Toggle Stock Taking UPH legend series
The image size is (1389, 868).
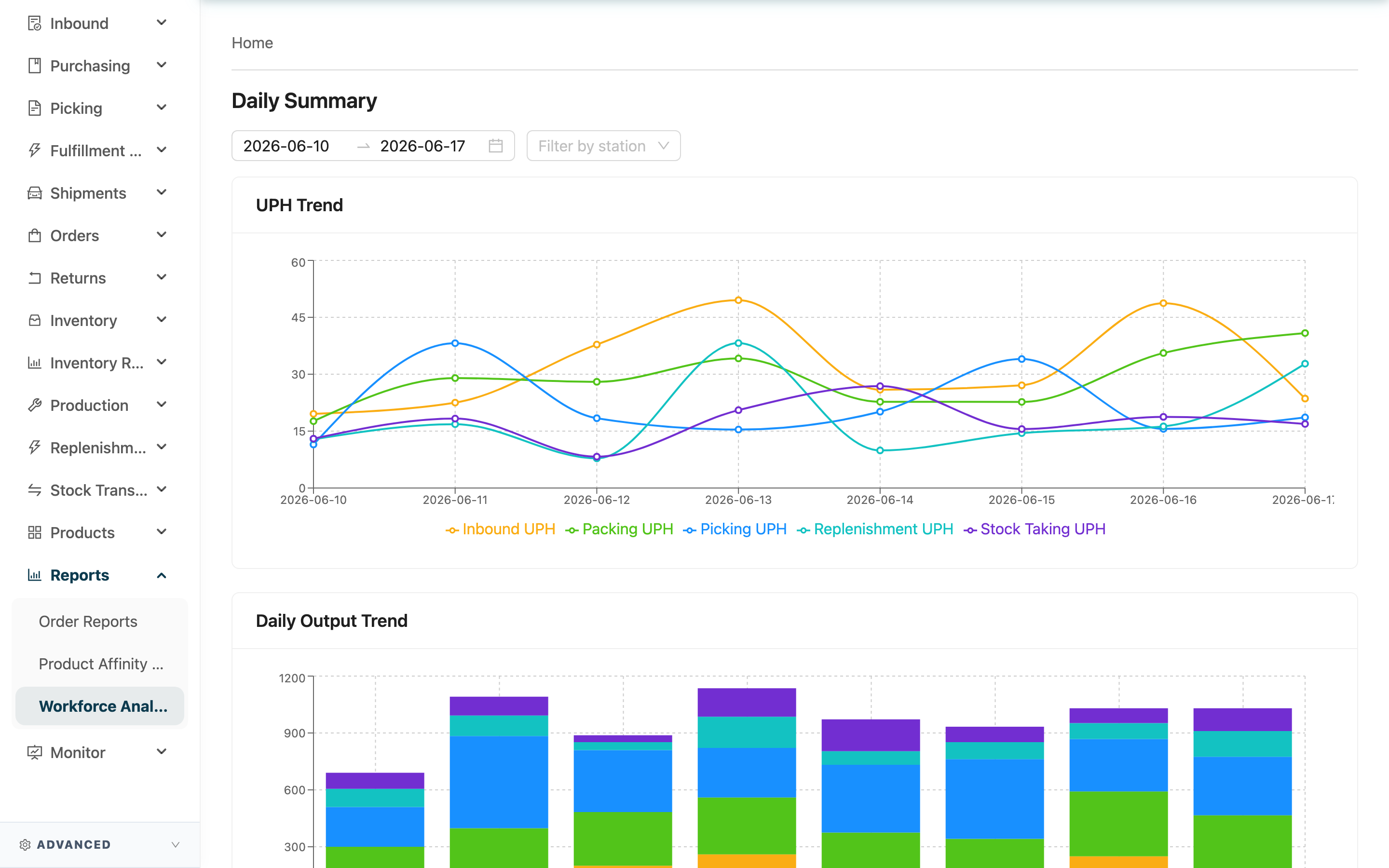pos(1035,529)
